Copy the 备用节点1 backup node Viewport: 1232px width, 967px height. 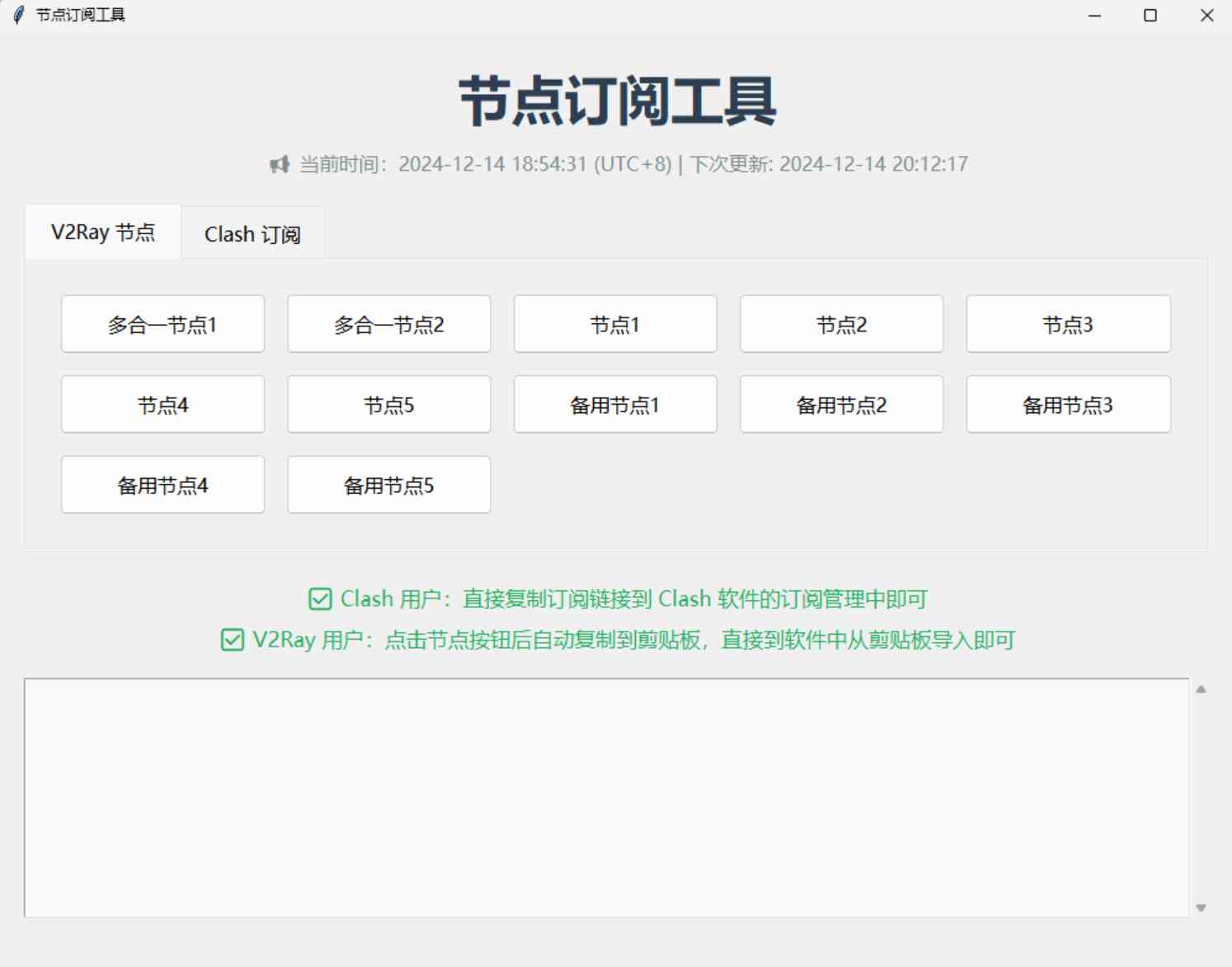click(615, 404)
